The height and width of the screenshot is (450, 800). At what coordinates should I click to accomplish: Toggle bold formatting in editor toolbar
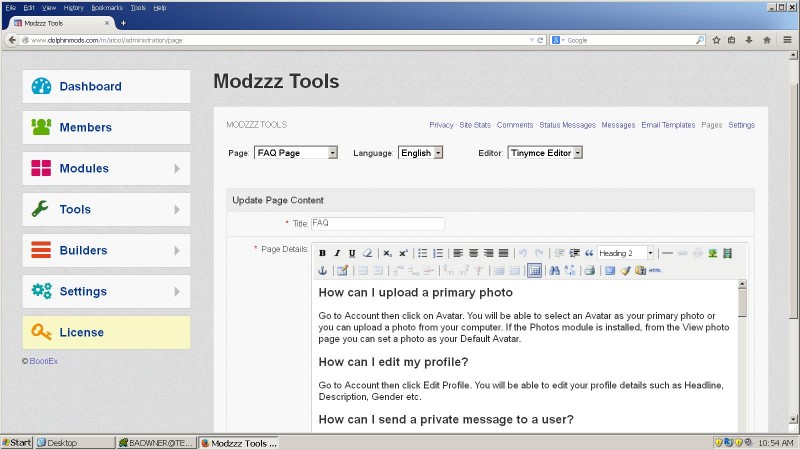click(322, 253)
